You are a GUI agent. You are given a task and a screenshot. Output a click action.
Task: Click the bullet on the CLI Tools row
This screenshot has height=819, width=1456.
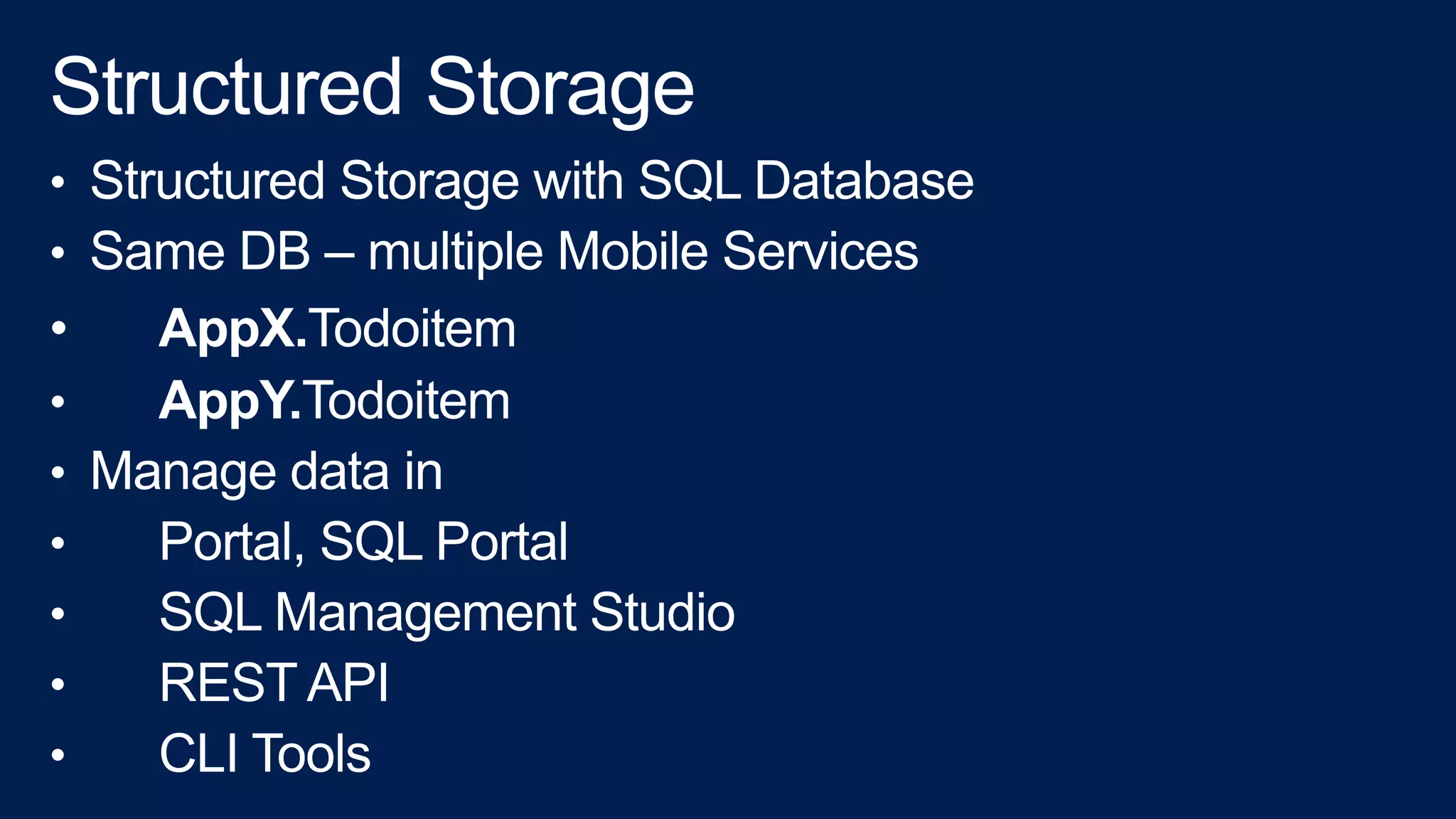pyautogui.click(x=58, y=756)
